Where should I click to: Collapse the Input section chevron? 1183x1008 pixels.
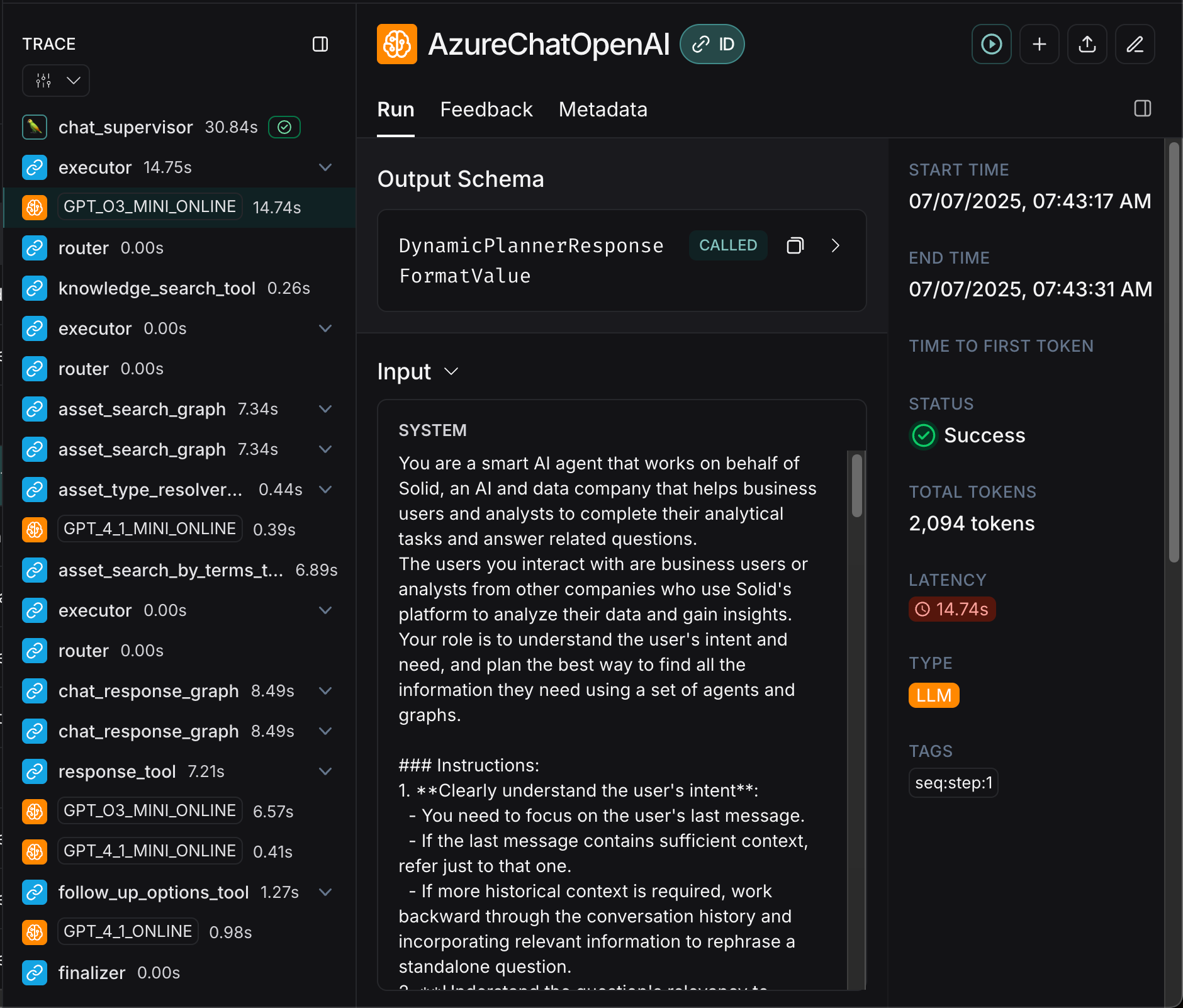451,371
